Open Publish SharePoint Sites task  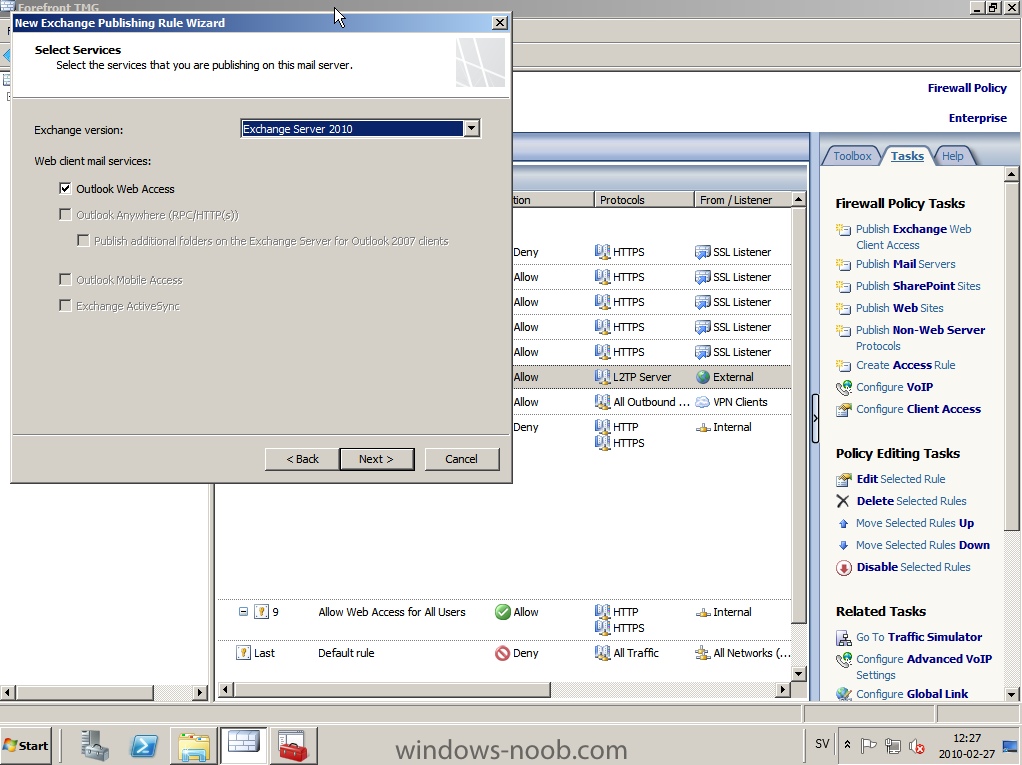pos(918,286)
